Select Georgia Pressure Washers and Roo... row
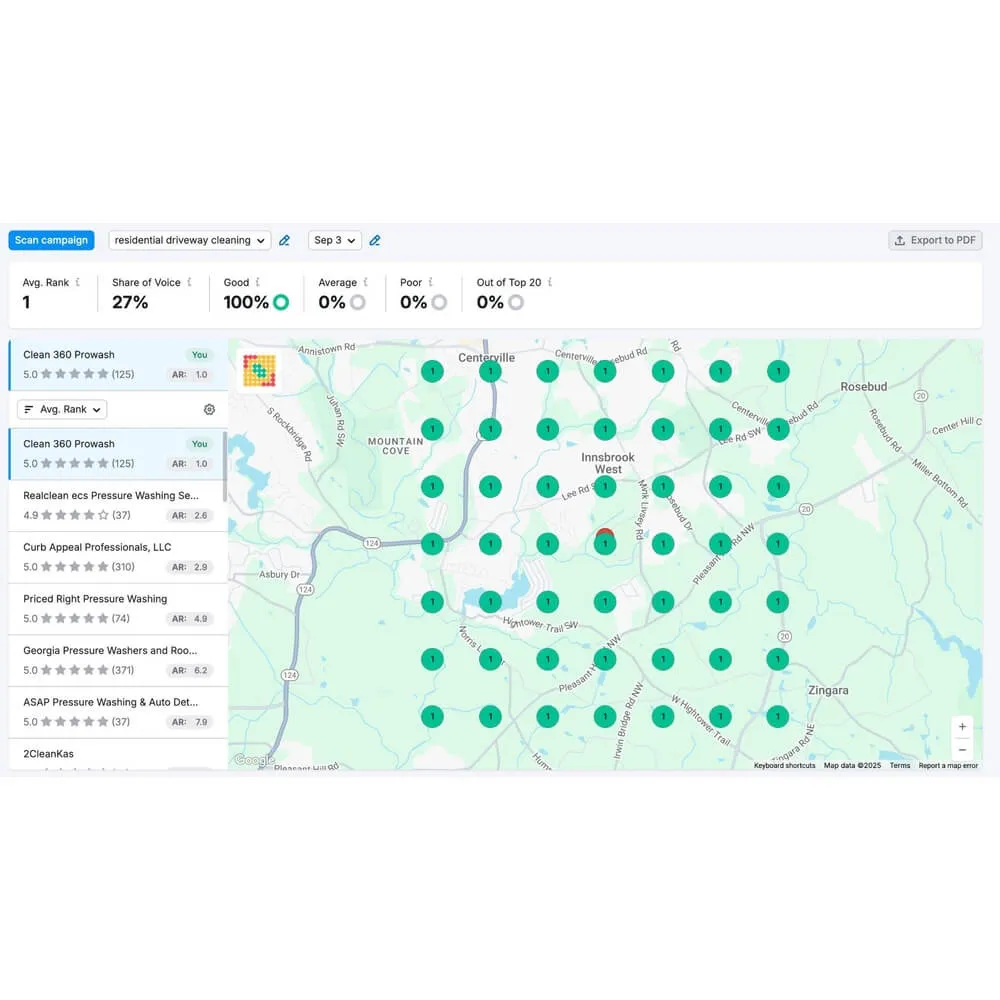Screen dimensions: 1000x1000 [117, 660]
